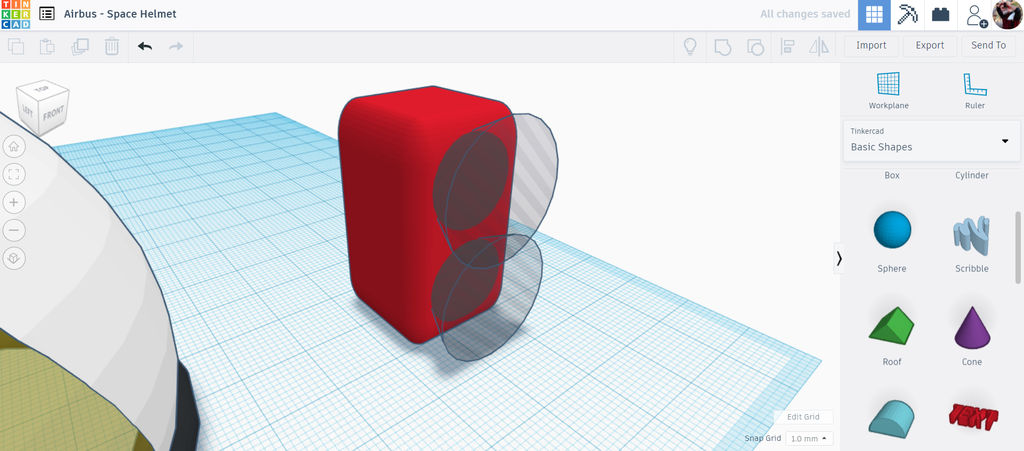Open the Bricks mode
Viewport: 1024px width, 451px height.
pyautogui.click(x=940, y=14)
